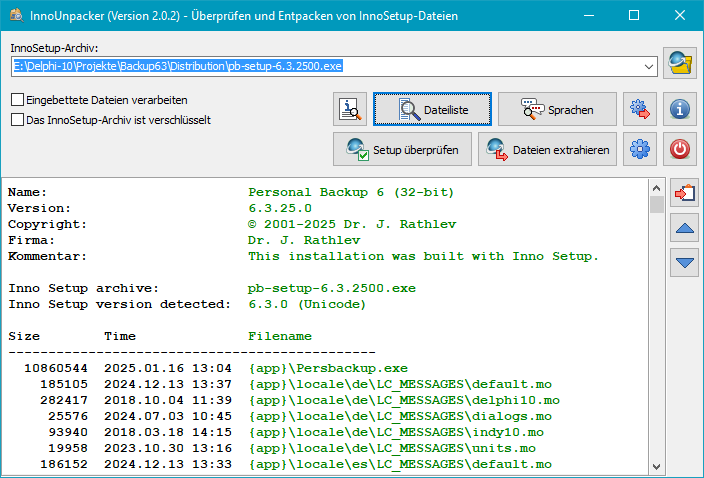Click the Dateiliste button
704x478 pixels.
(432, 109)
